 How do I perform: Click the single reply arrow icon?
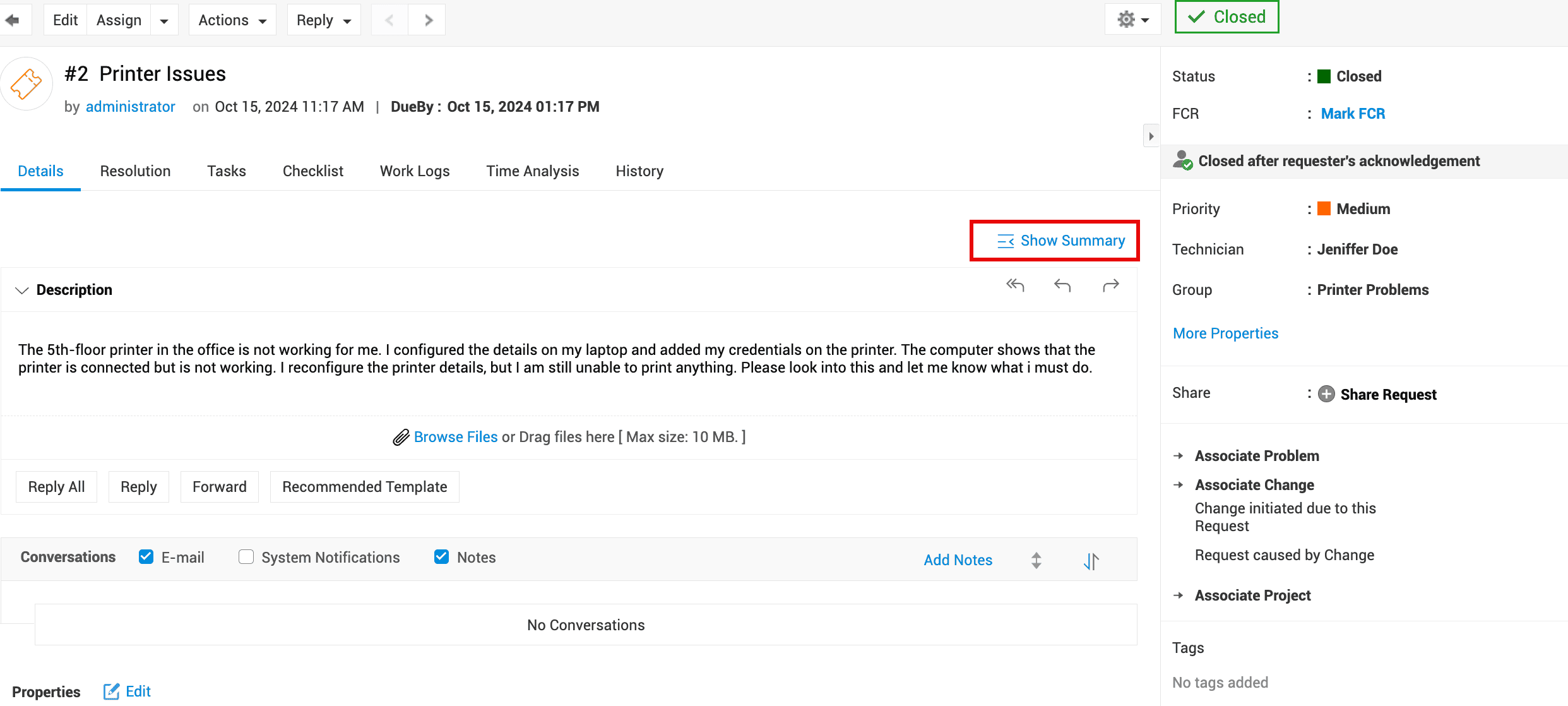1062,285
